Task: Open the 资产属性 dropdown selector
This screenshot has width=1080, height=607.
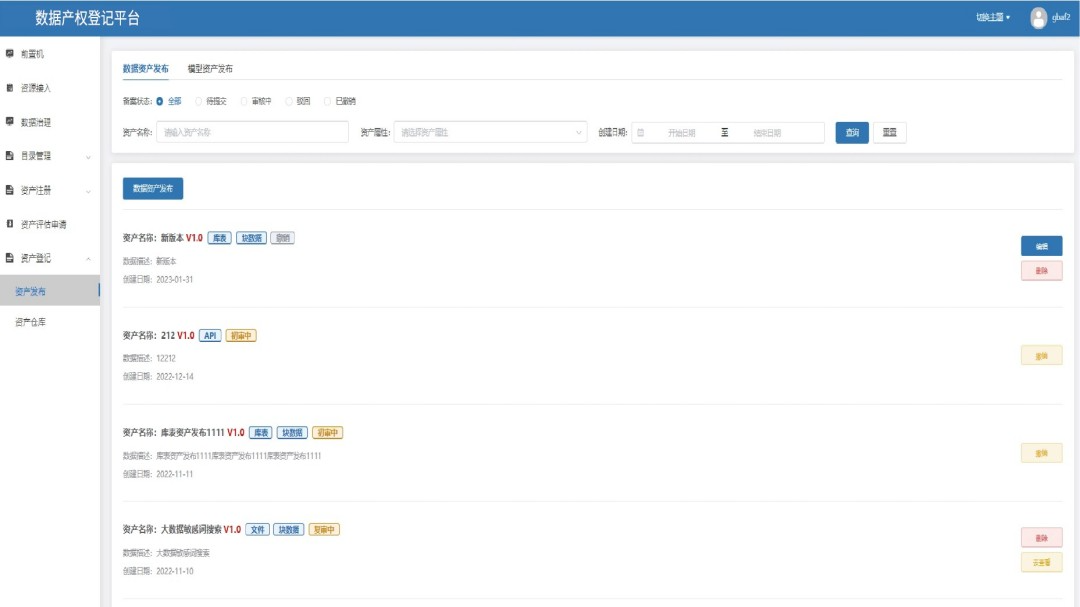Action: tap(490, 132)
